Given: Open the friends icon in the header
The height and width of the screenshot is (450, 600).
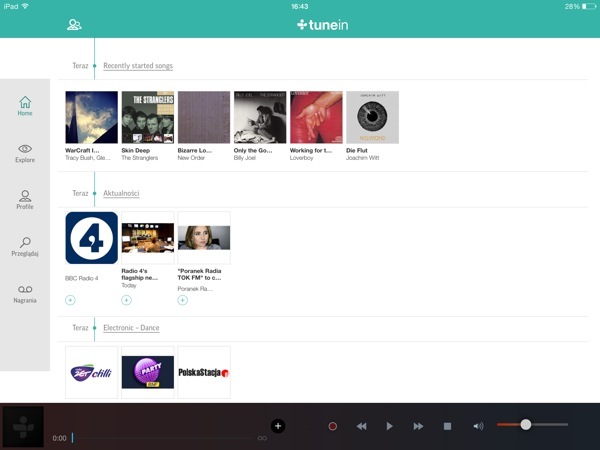Looking at the screenshot, I should (x=74, y=25).
